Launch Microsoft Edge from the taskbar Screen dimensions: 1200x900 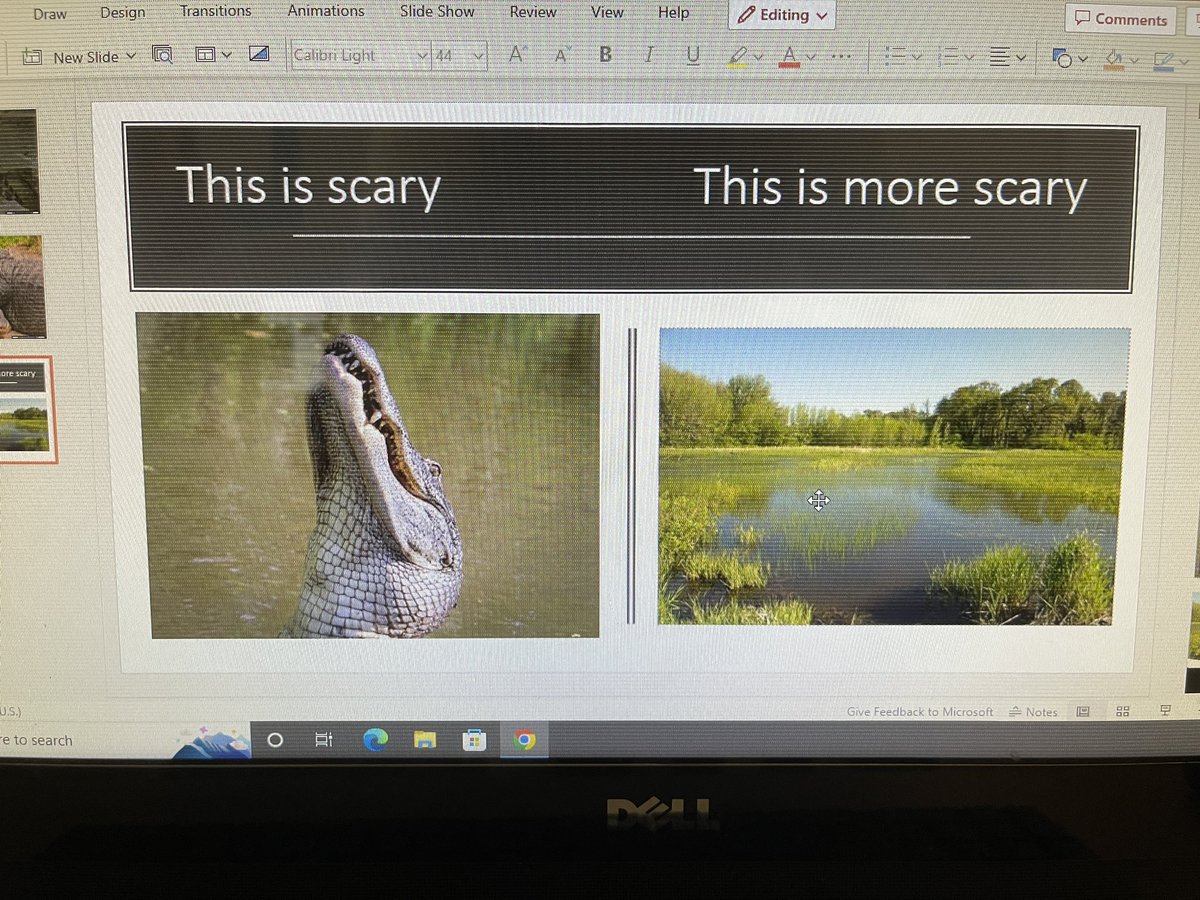click(x=375, y=740)
